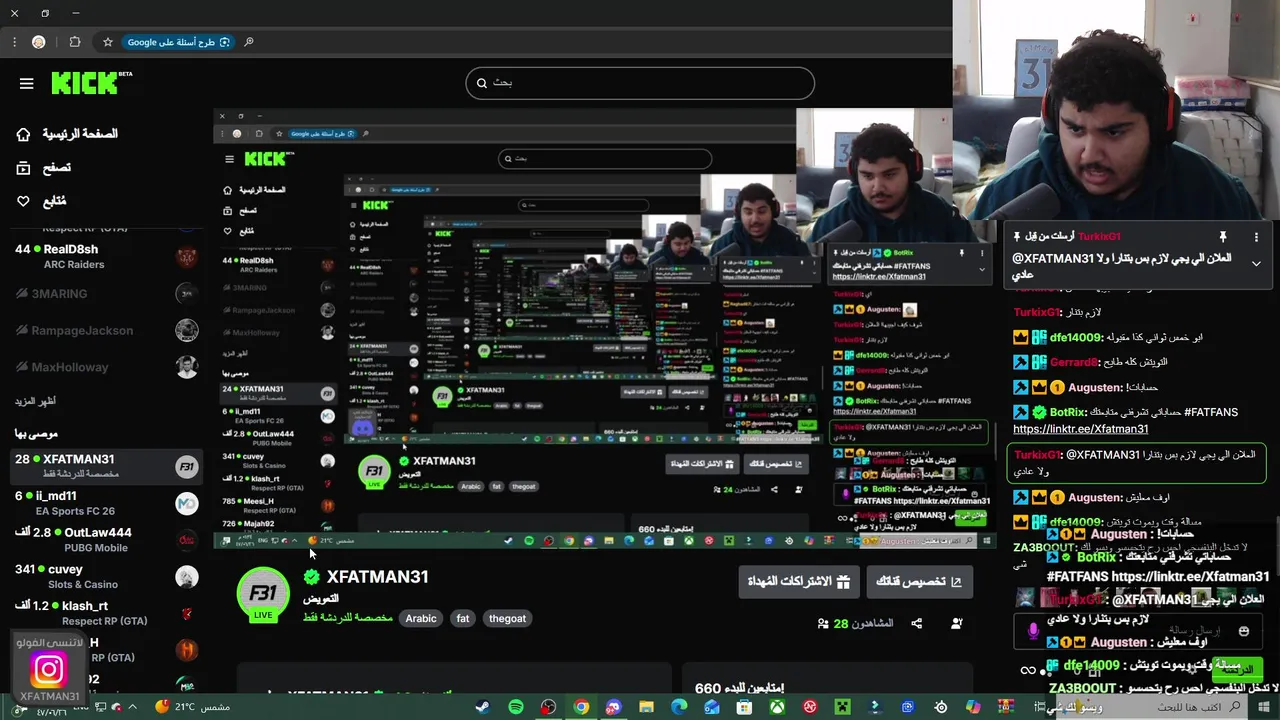The height and width of the screenshot is (720, 1280).
Task: Select OutLaw444 PUBG Mobile channel
Action: tap(105, 540)
